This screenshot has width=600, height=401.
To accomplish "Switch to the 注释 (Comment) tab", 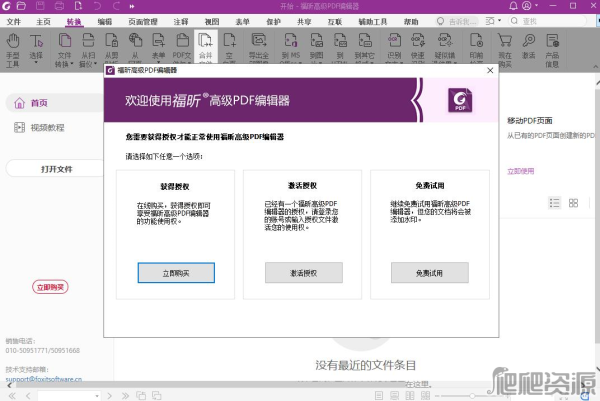I will (181, 22).
